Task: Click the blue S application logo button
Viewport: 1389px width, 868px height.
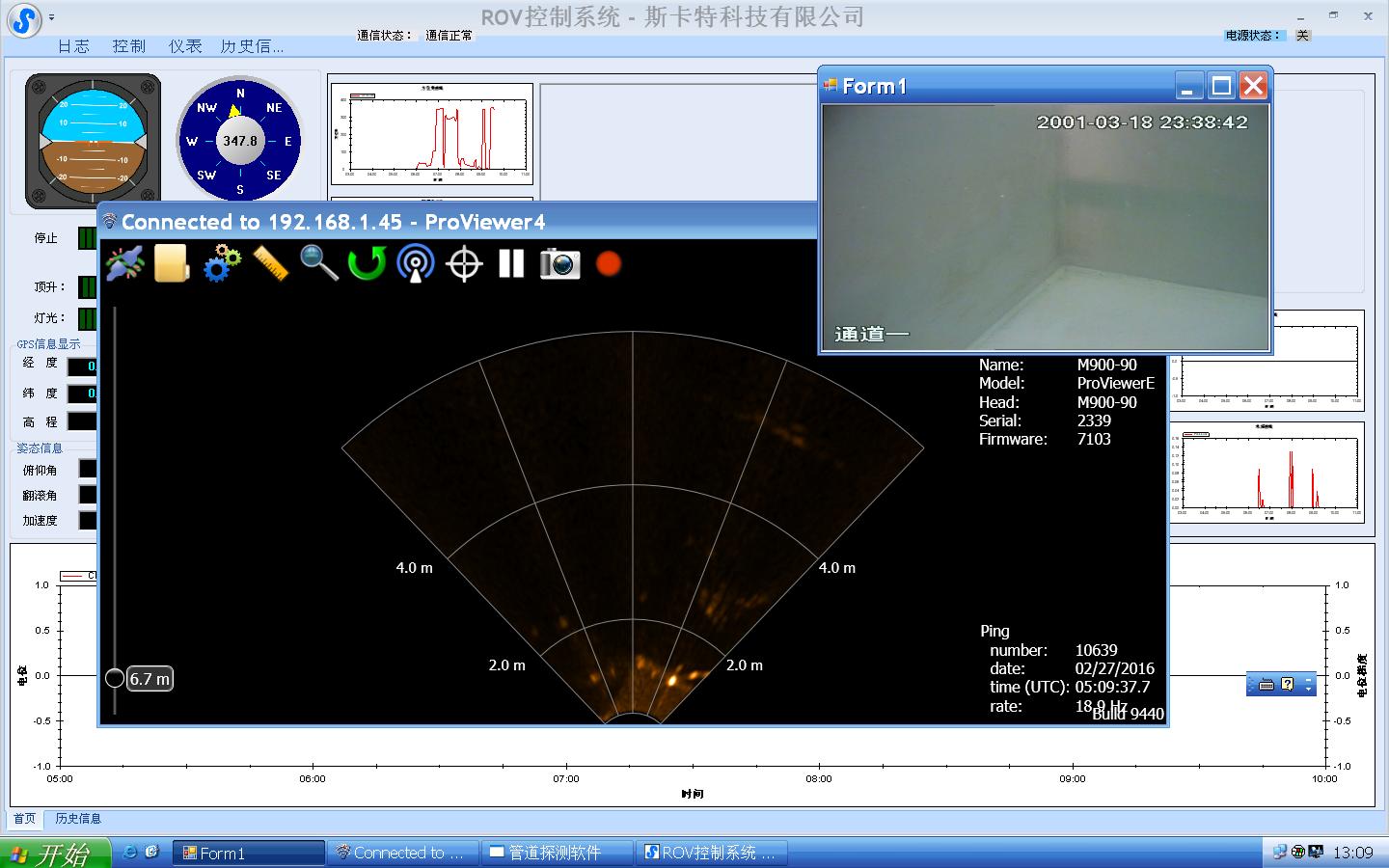Action: 24,19
